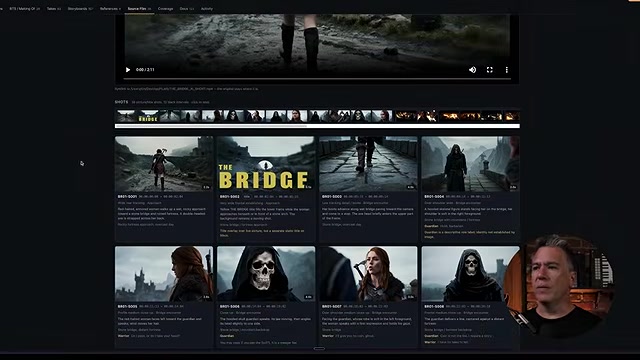Switch to the Takes tab
Viewport: 640px width, 360px height.
point(53,9)
